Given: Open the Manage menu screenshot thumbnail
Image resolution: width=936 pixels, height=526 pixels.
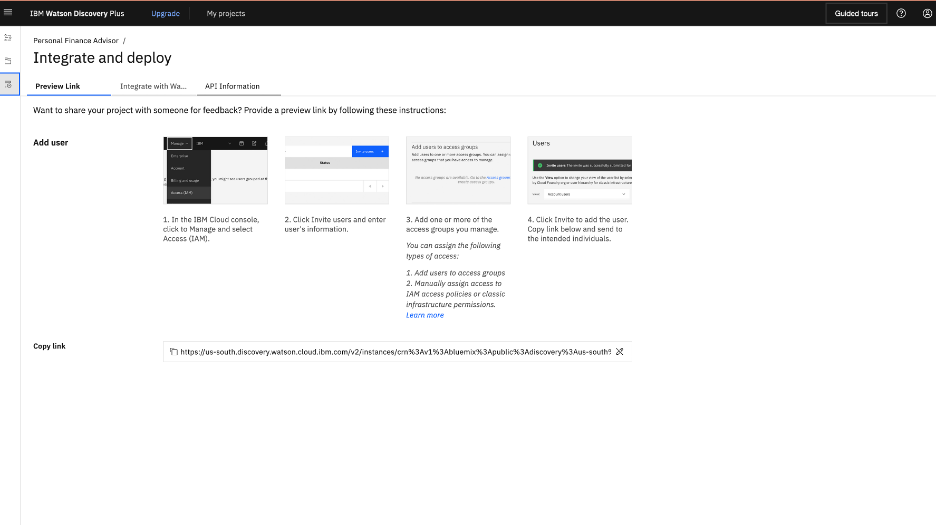Looking at the screenshot, I should (x=215, y=170).
